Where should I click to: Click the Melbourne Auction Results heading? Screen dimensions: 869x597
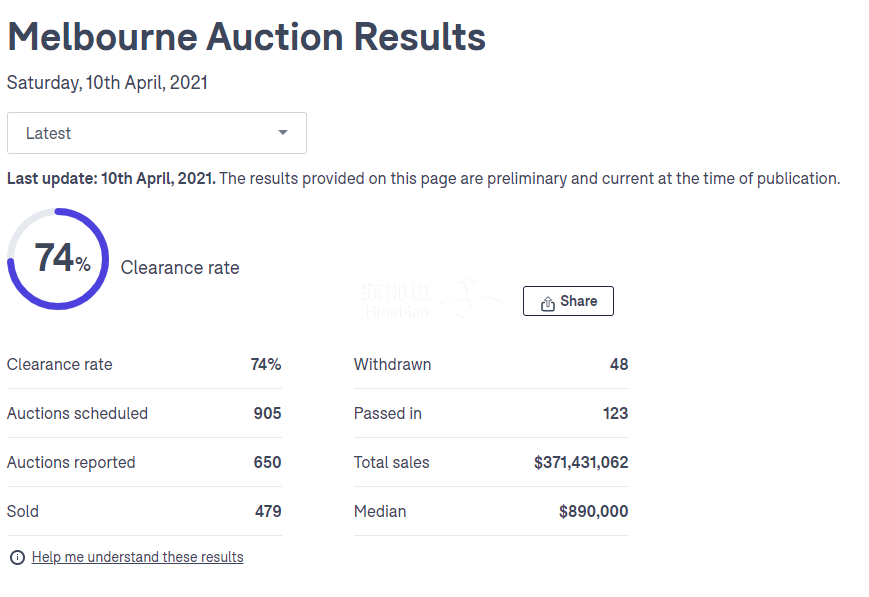click(x=246, y=37)
